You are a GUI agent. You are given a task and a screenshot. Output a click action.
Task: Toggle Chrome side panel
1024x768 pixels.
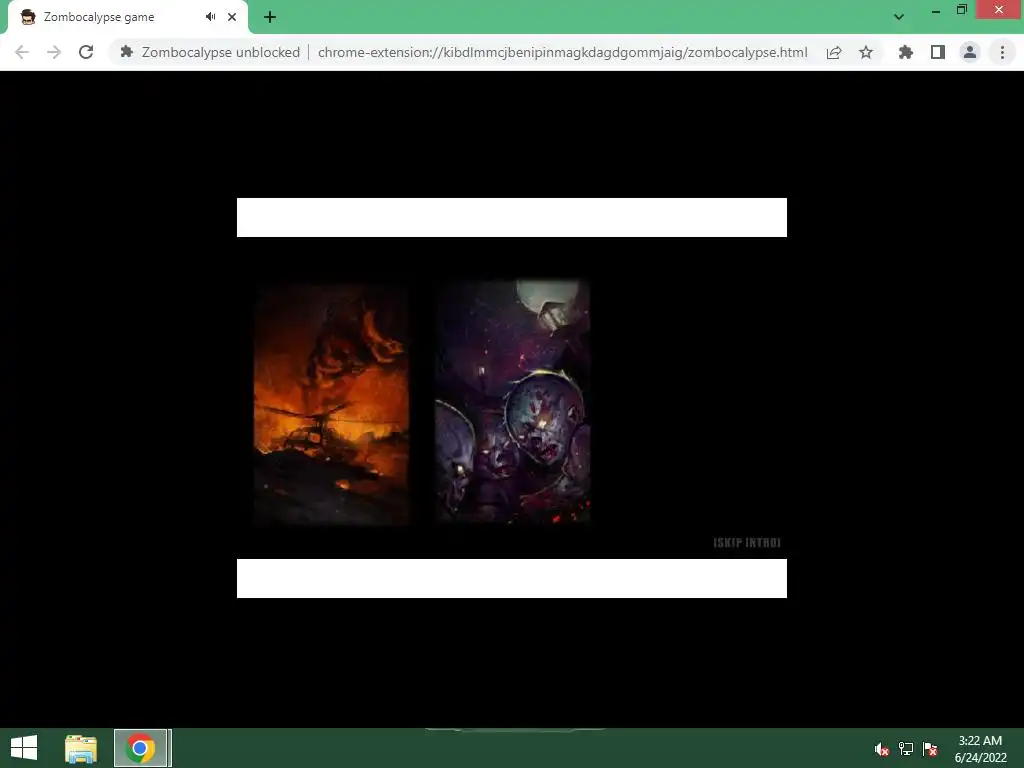[938, 52]
